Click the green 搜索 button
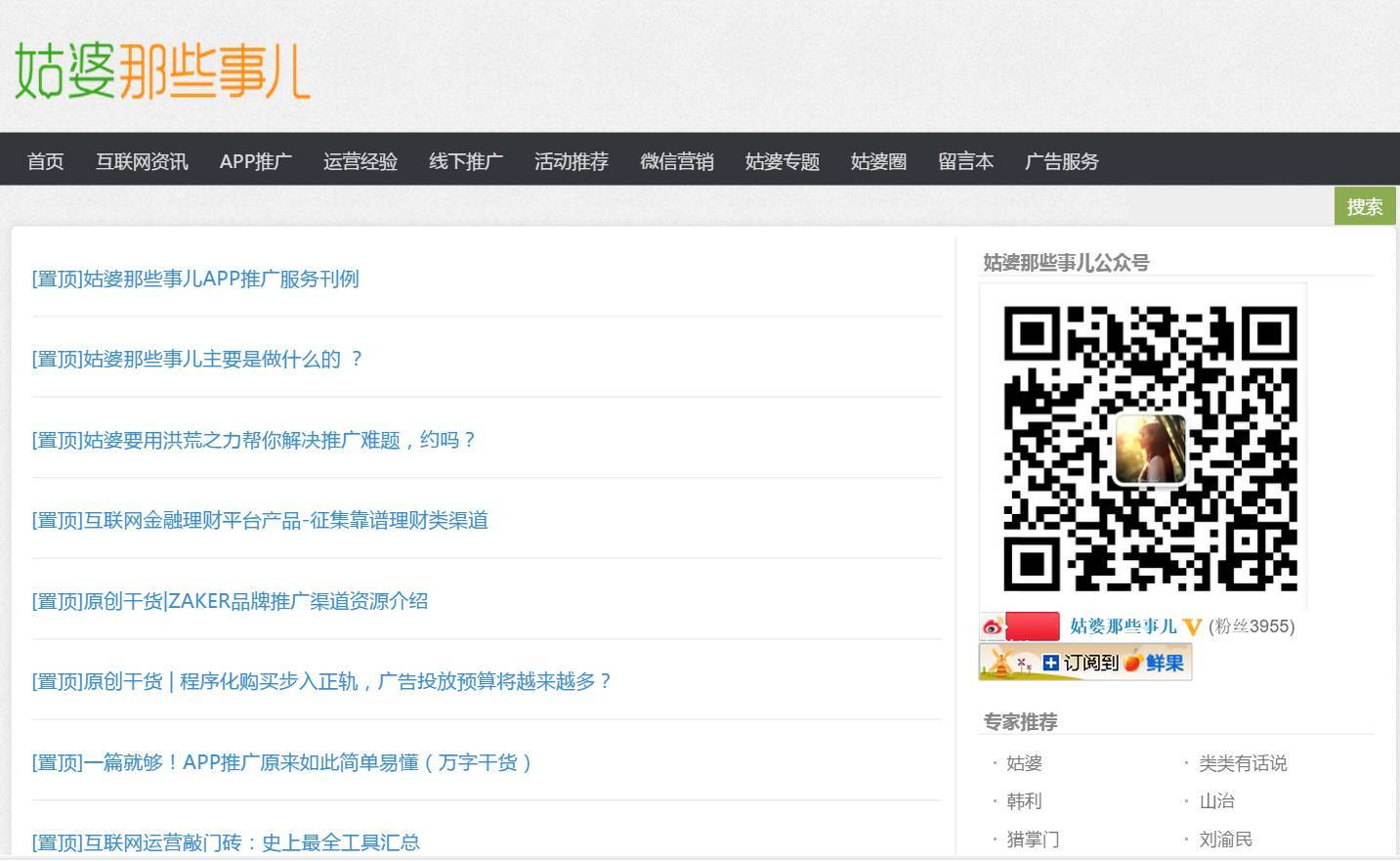 point(1365,206)
